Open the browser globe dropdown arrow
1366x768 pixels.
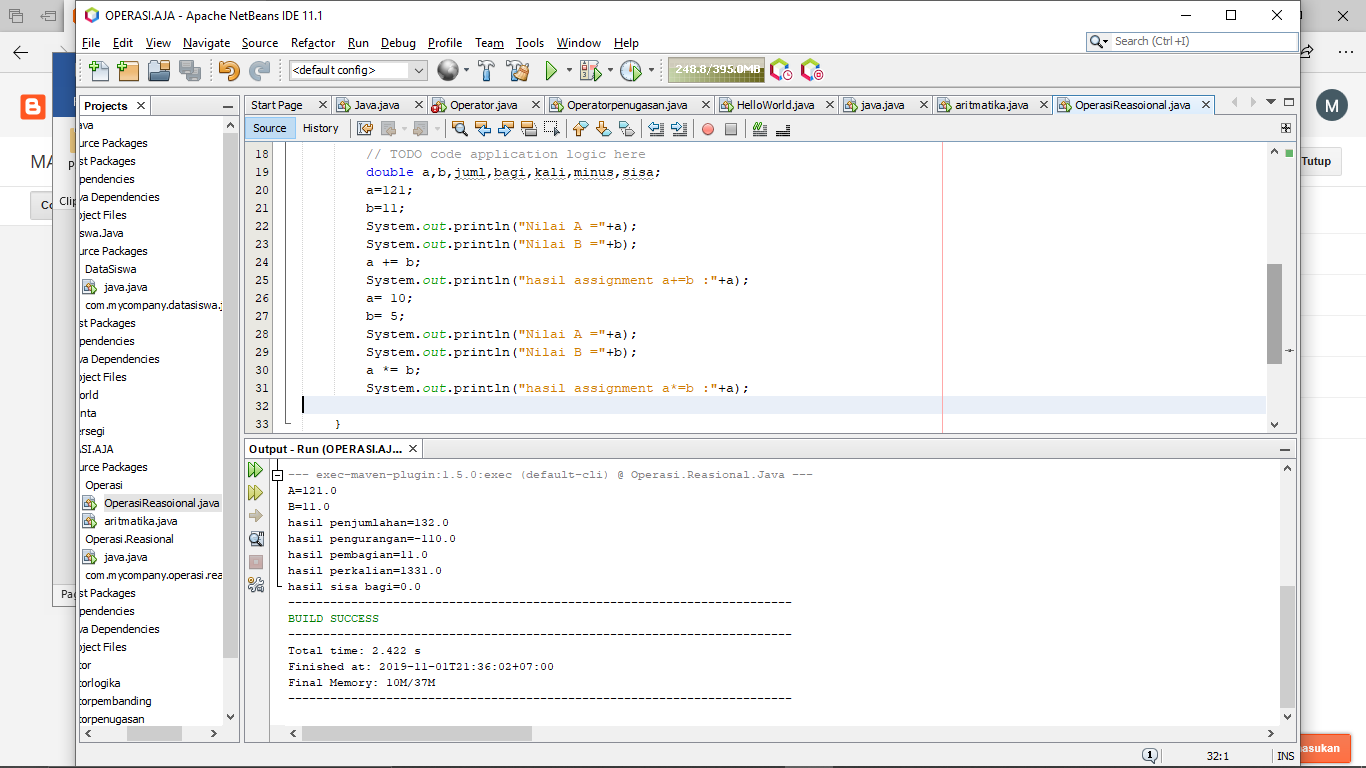click(466, 70)
